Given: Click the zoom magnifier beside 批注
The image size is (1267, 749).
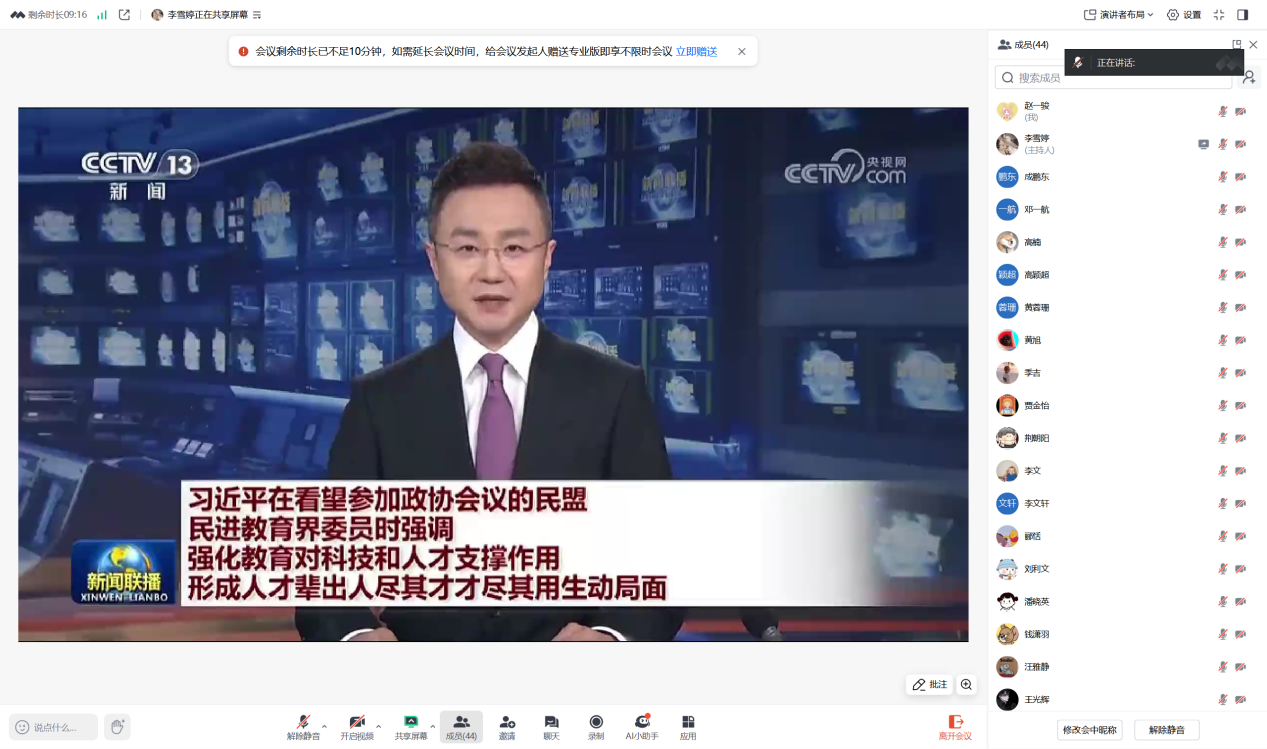Looking at the screenshot, I should click(x=966, y=685).
